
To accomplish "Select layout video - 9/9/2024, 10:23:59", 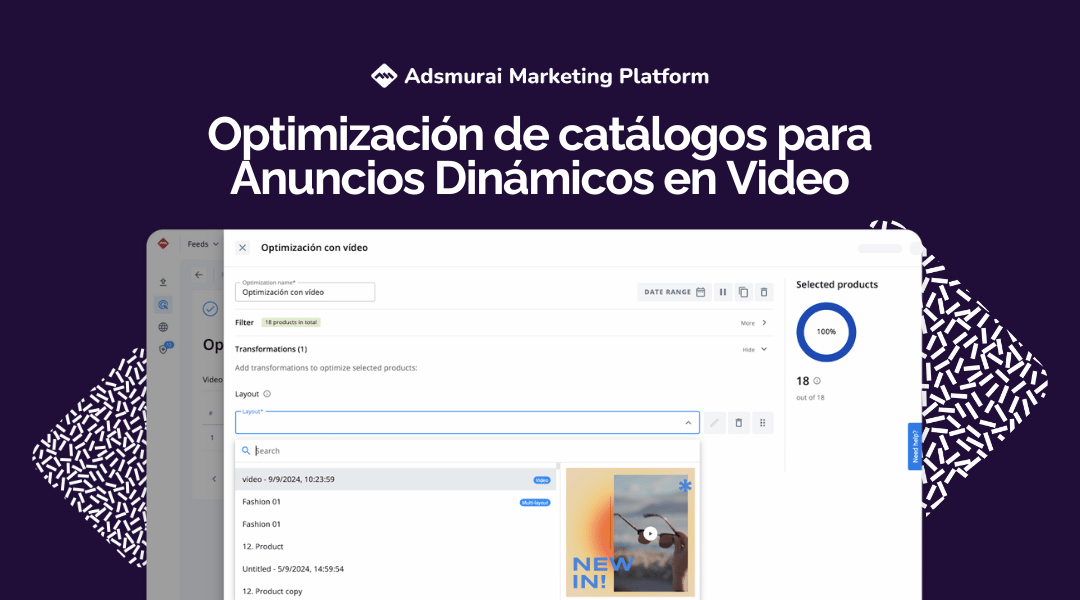I will coord(395,479).
